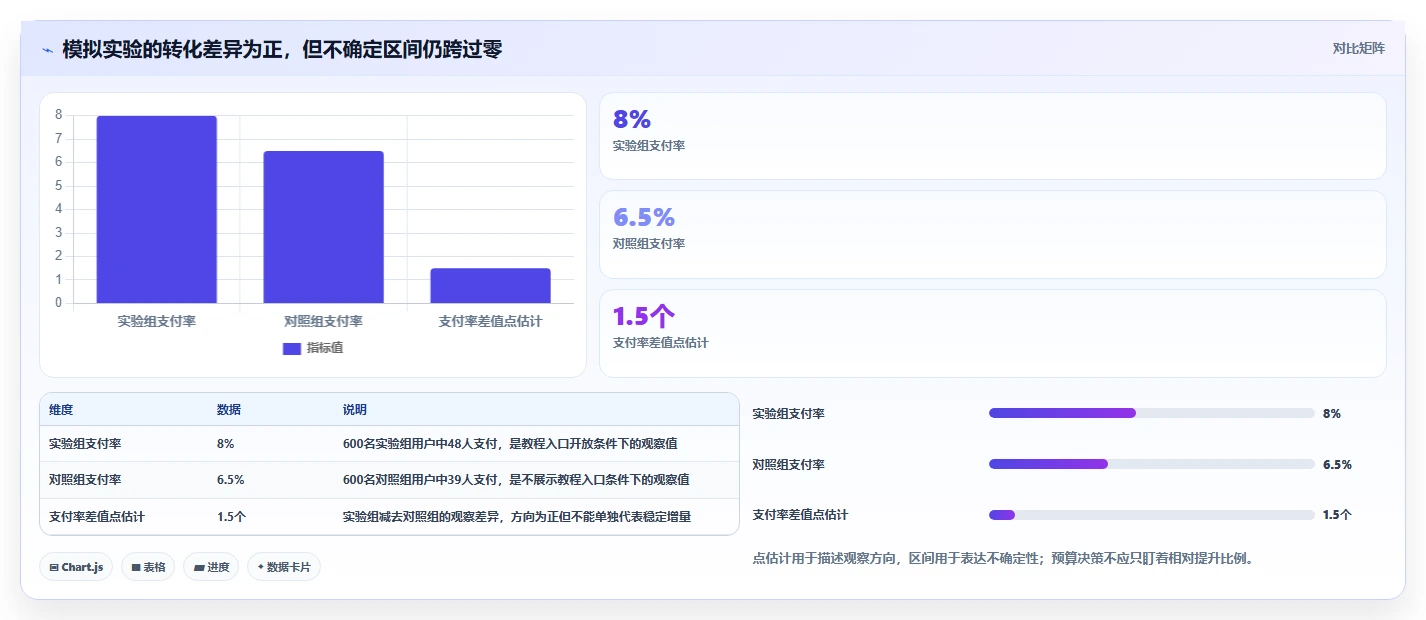1426x620 pixels.
Task: Click the 8% value beside progress bar
Action: [x=1331, y=413]
